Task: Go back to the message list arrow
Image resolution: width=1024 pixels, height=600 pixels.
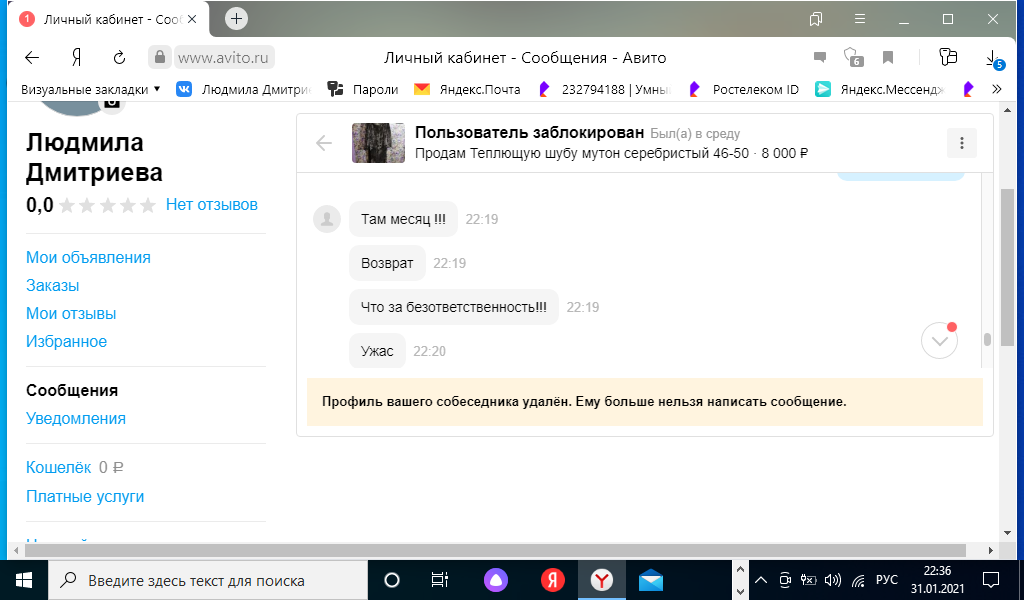Action: click(x=324, y=143)
